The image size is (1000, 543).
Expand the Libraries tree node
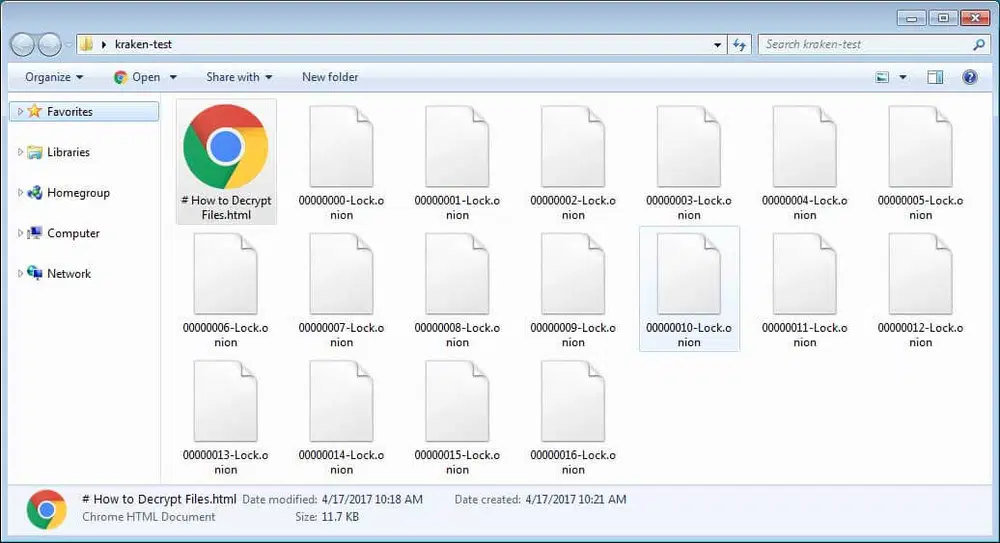point(20,152)
